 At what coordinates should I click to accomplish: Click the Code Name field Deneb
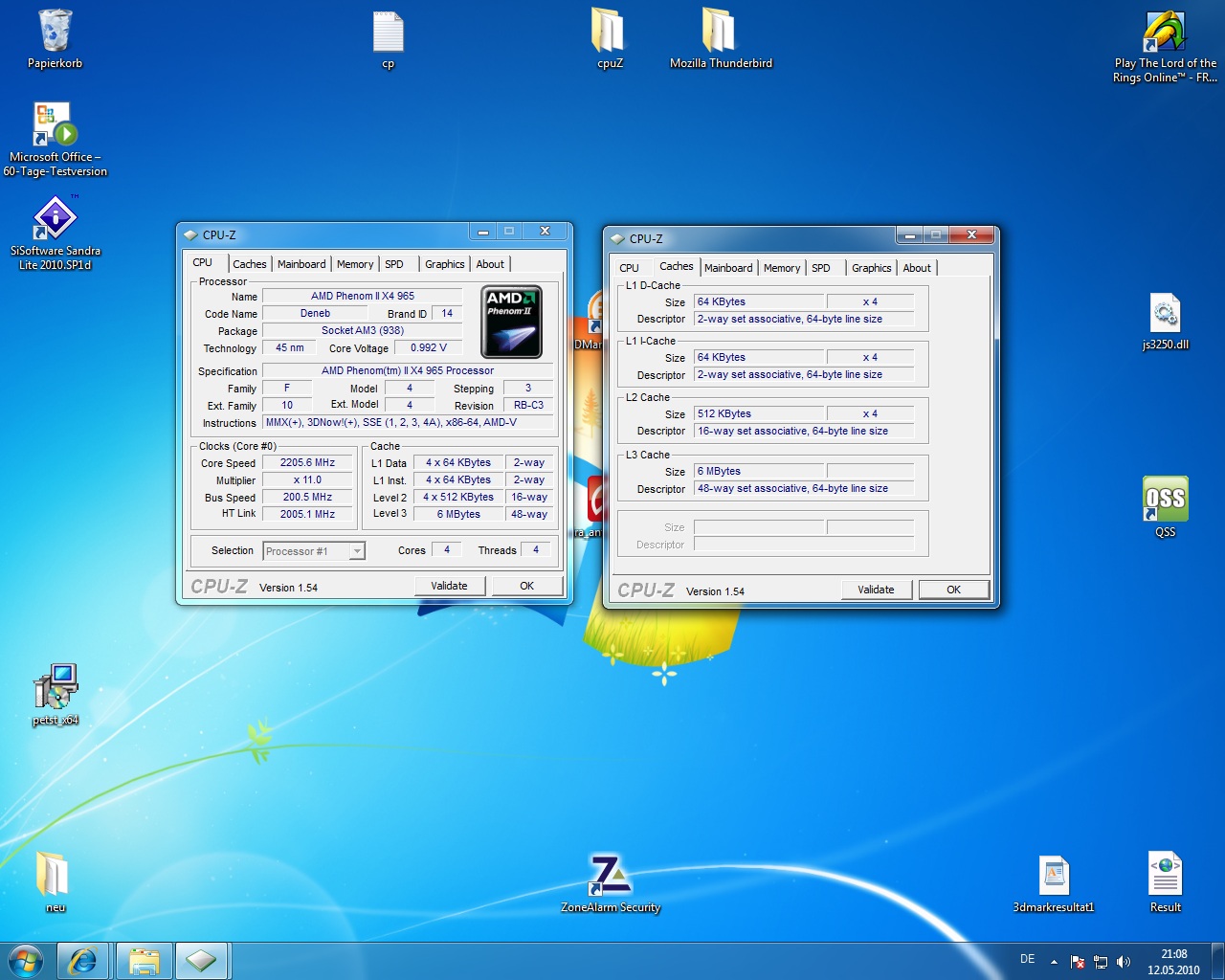315,314
